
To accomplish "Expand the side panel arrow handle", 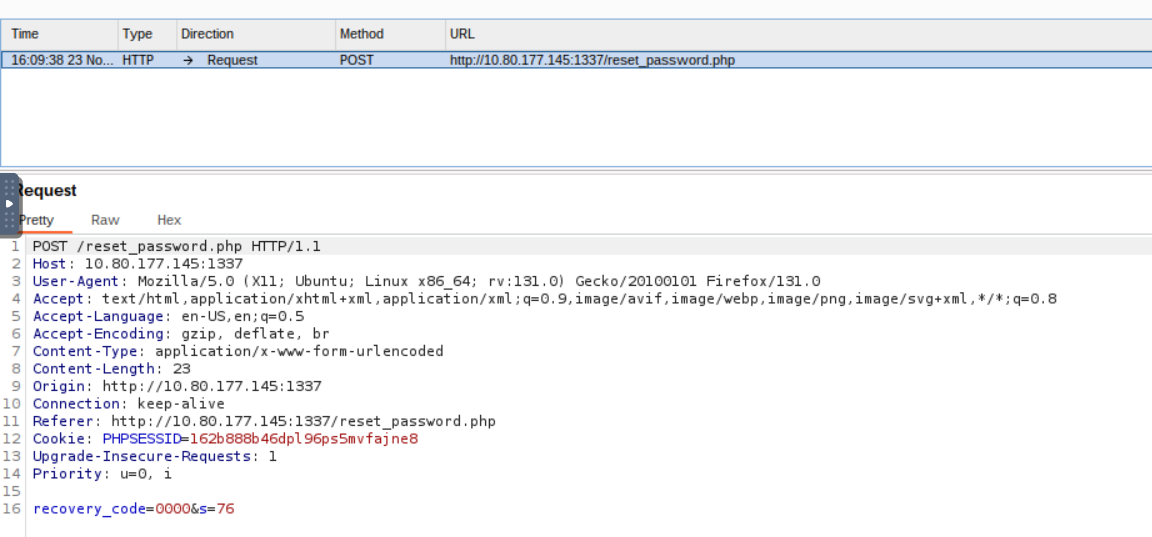I will [x=10, y=203].
